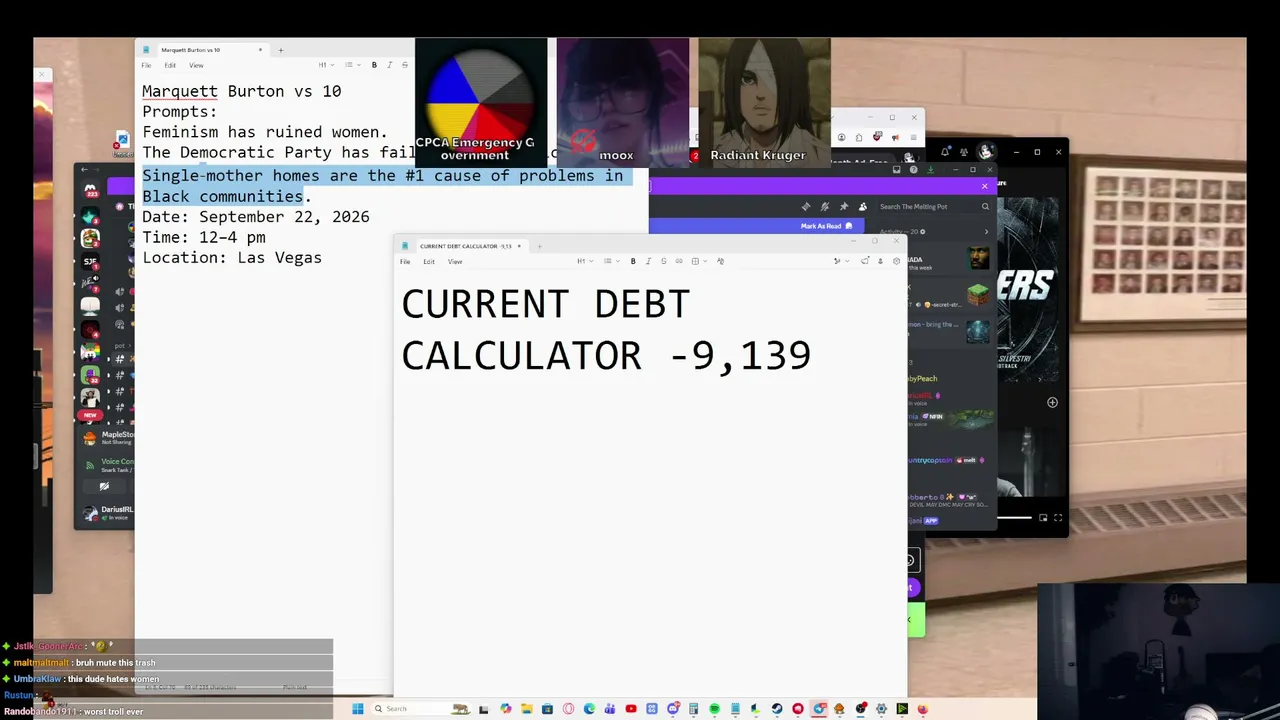Open File menu in Marquett Burton Notepad

(146, 66)
